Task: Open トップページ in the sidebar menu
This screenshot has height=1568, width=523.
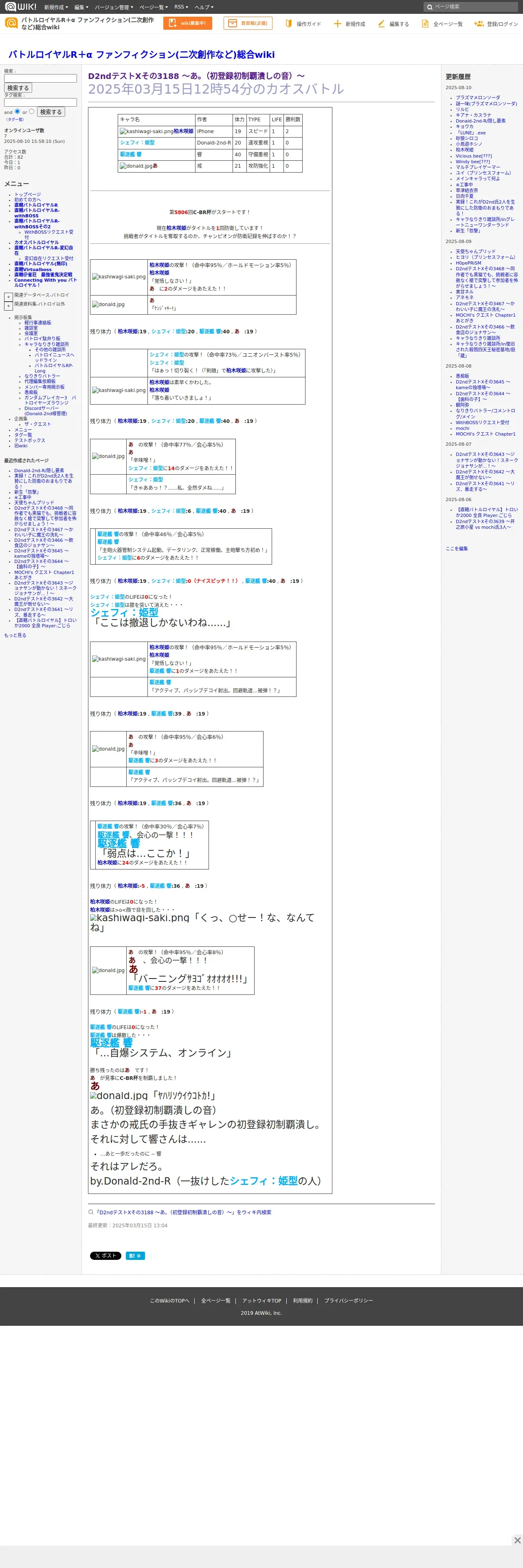Action: tap(27, 195)
